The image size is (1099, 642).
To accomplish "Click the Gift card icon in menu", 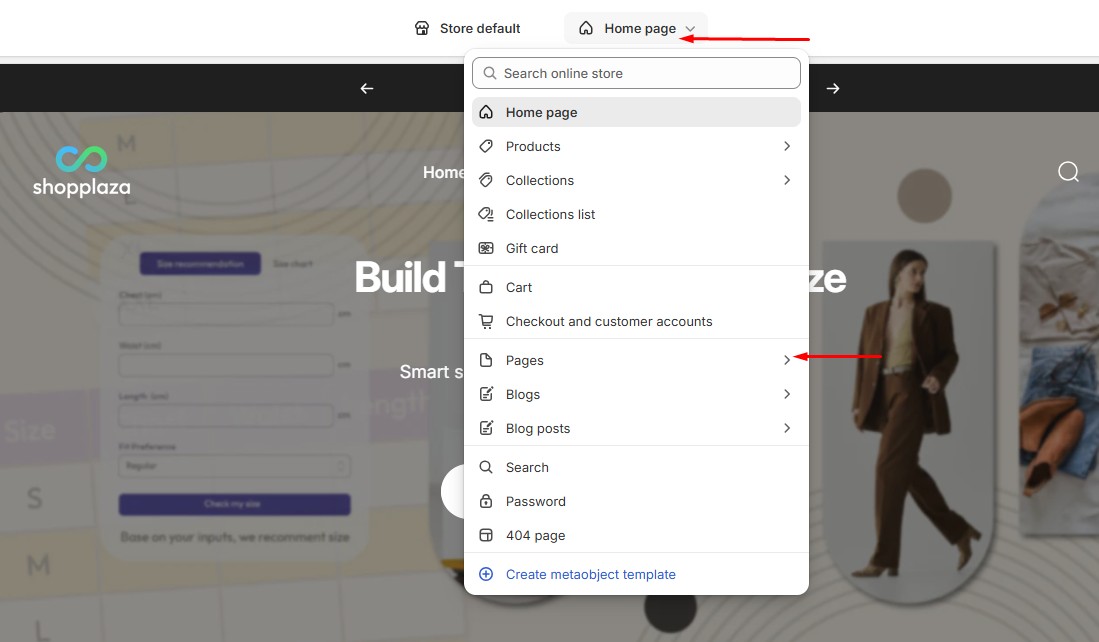I will pos(486,248).
